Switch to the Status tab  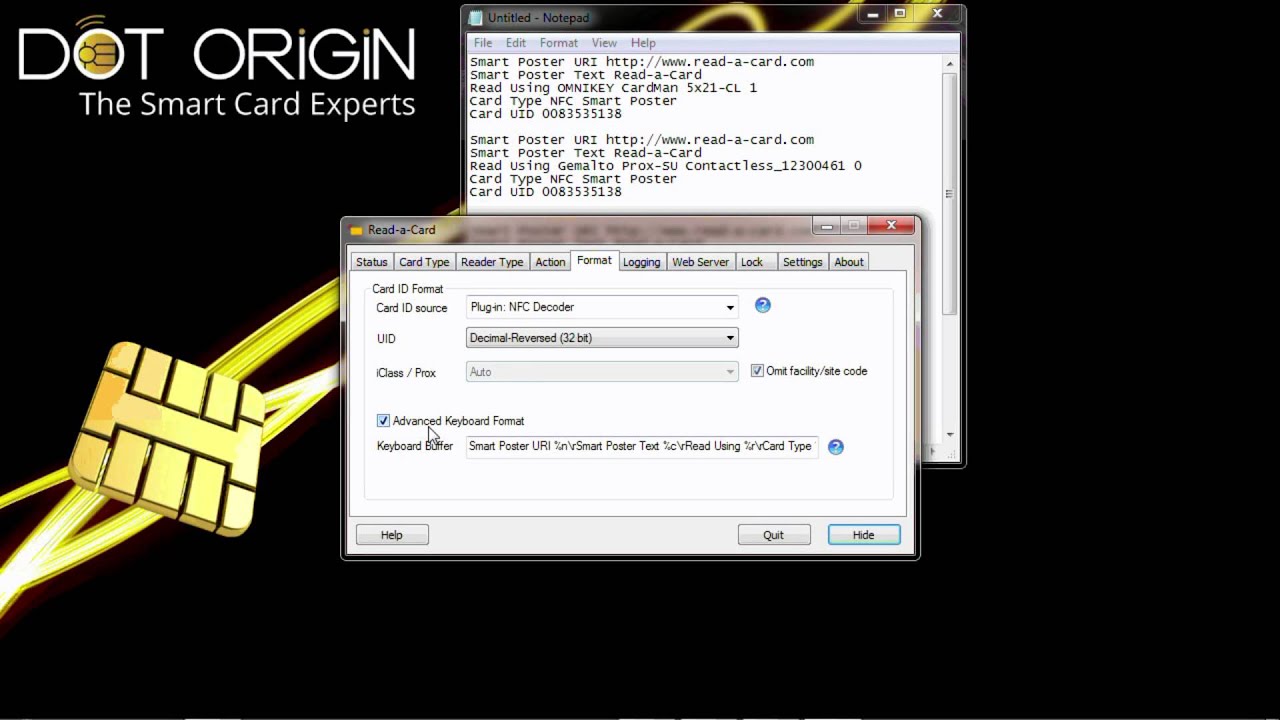click(x=372, y=262)
